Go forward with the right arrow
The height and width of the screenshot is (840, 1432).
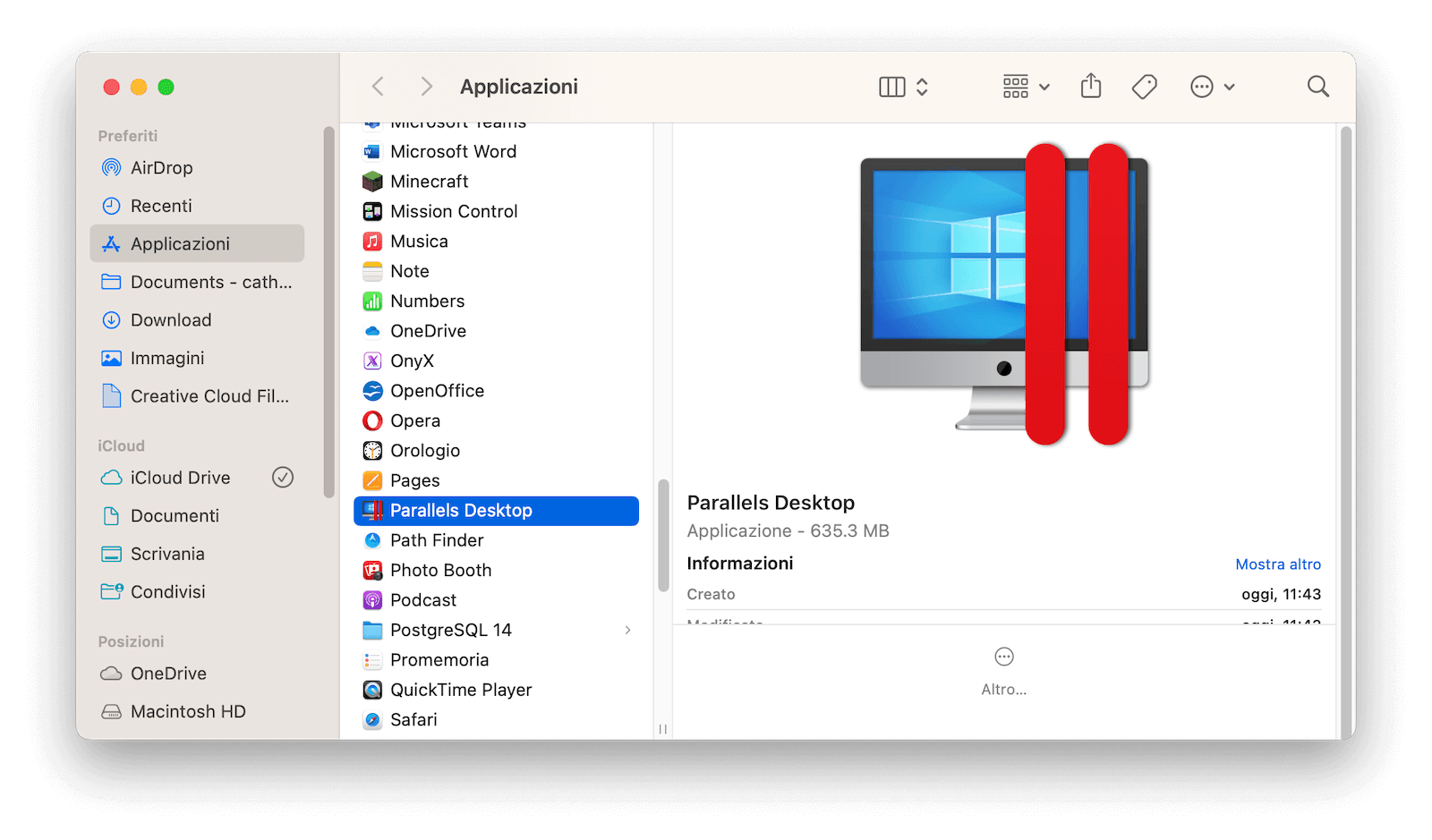click(426, 87)
